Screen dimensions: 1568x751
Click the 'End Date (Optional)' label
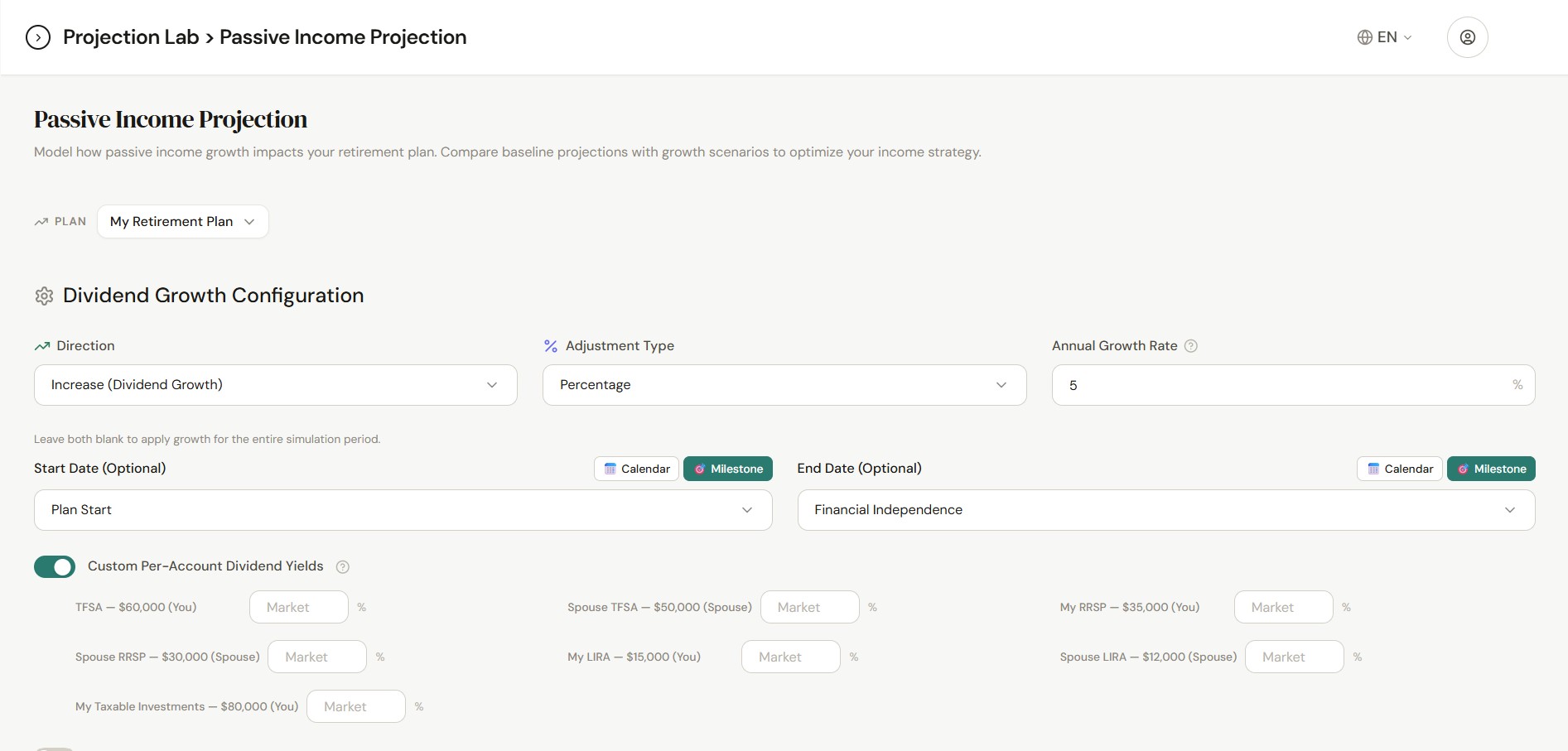860,469
